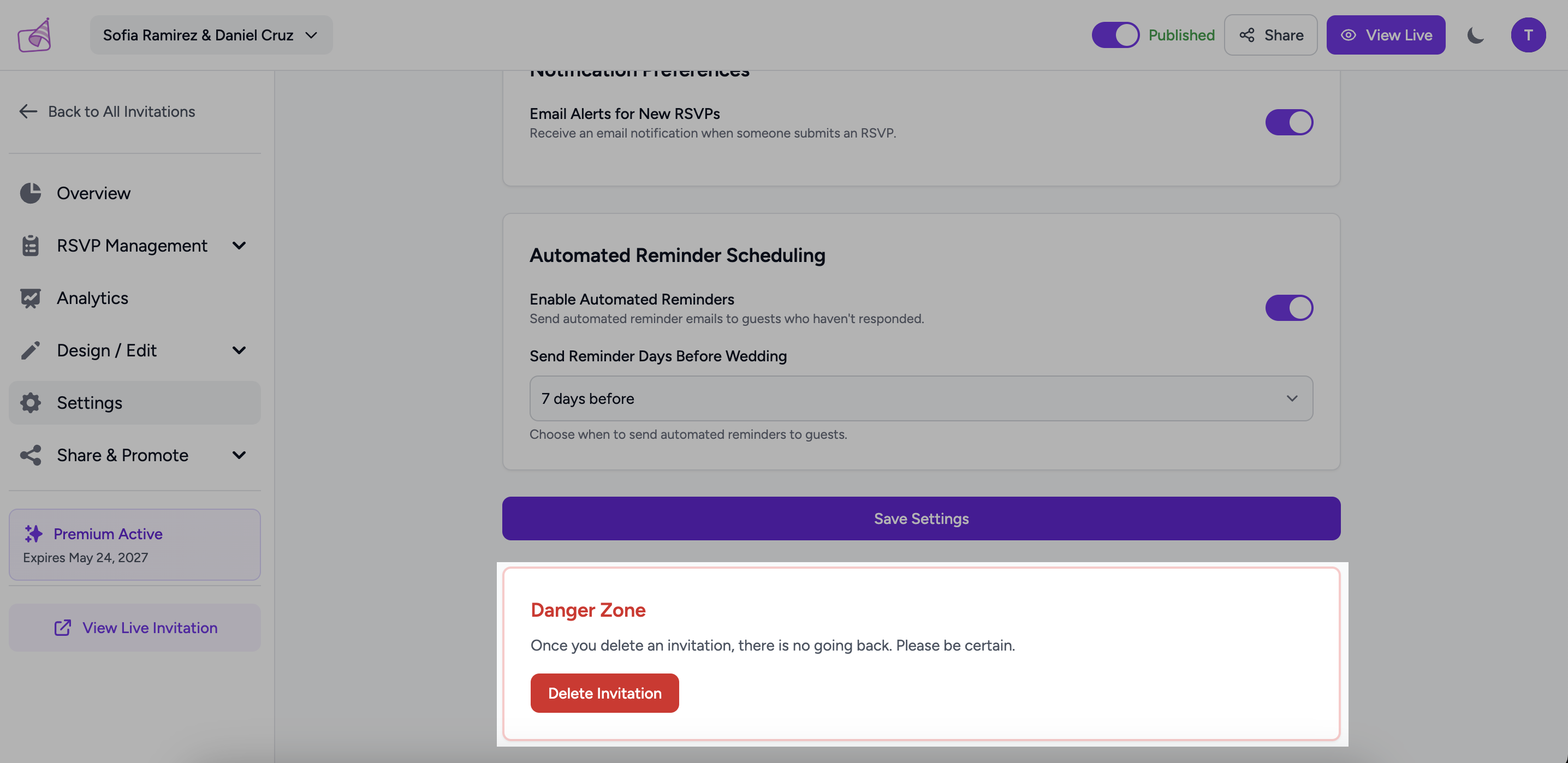The height and width of the screenshot is (763, 1568).
Task: Click the Settings gear icon
Action: 31,403
